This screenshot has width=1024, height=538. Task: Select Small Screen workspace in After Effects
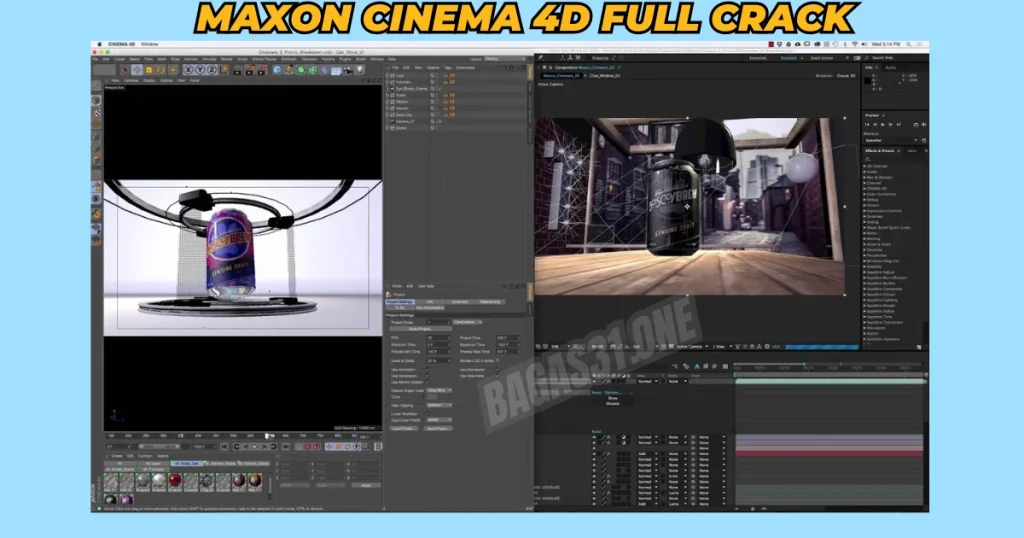click(822, 58)
